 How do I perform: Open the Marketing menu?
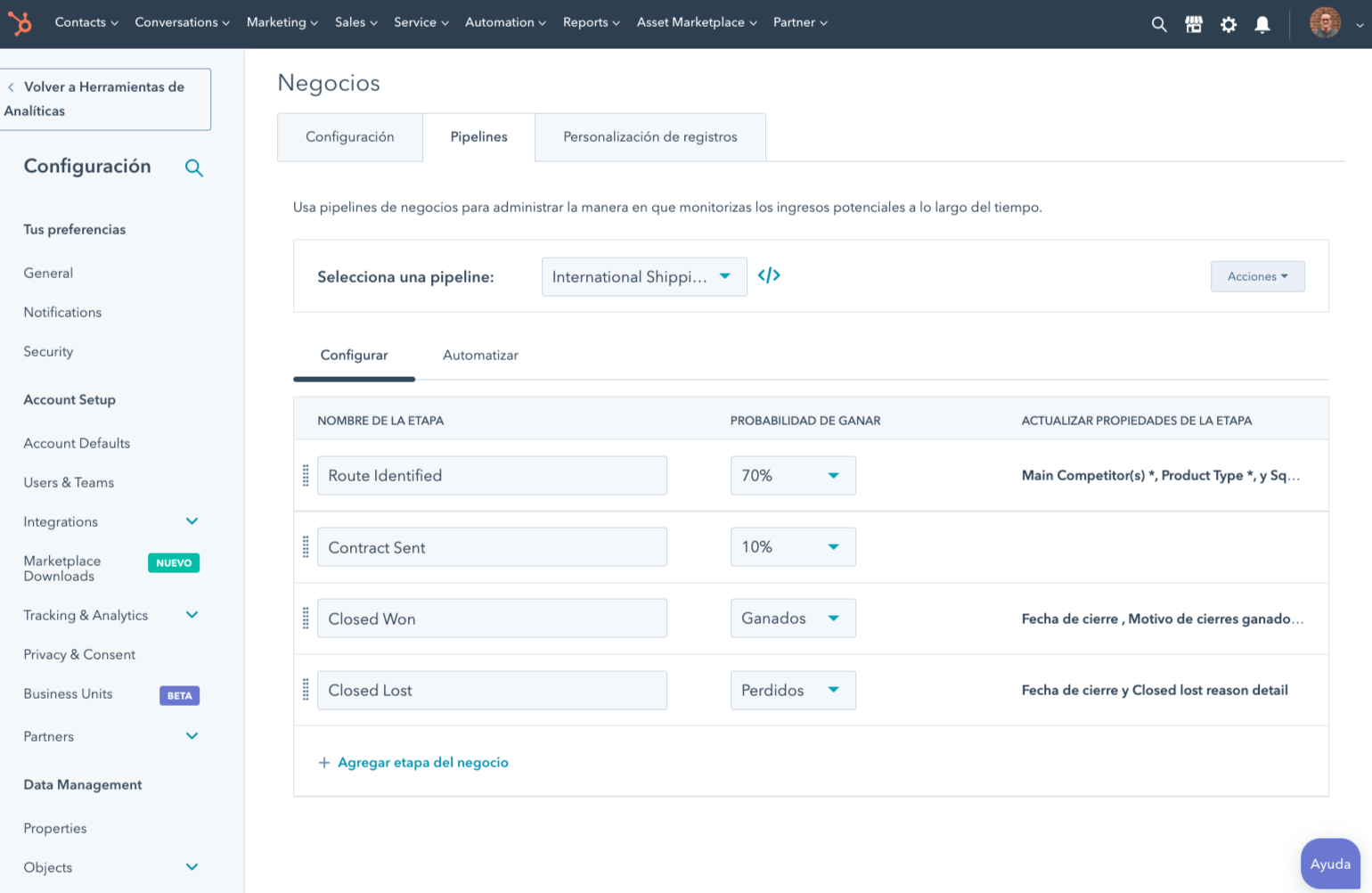(x=282, y=22)
